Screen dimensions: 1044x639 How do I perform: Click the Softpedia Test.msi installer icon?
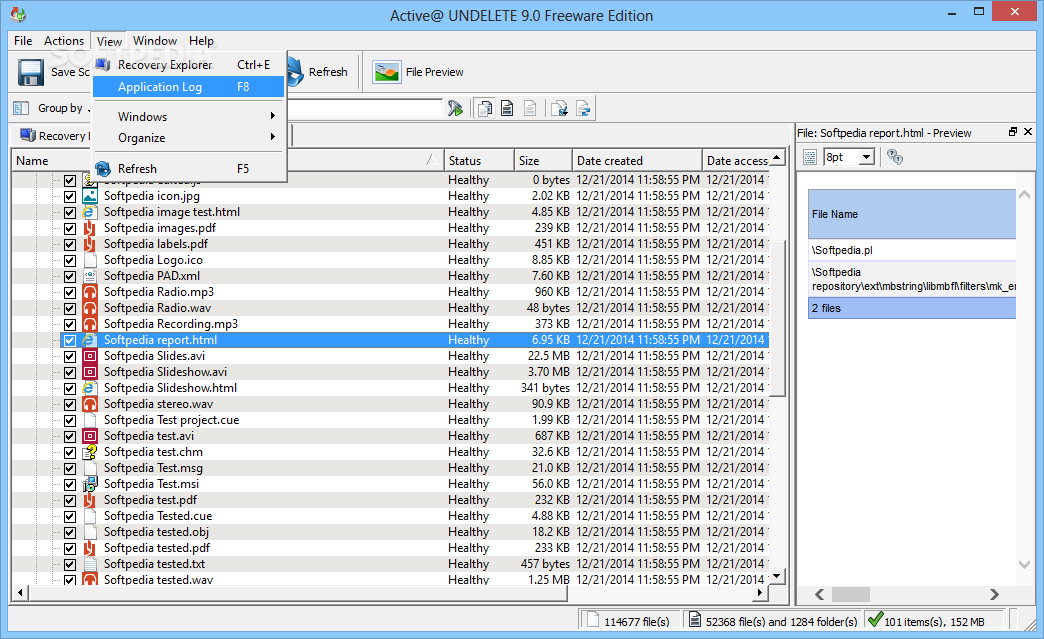click(90, 484)
